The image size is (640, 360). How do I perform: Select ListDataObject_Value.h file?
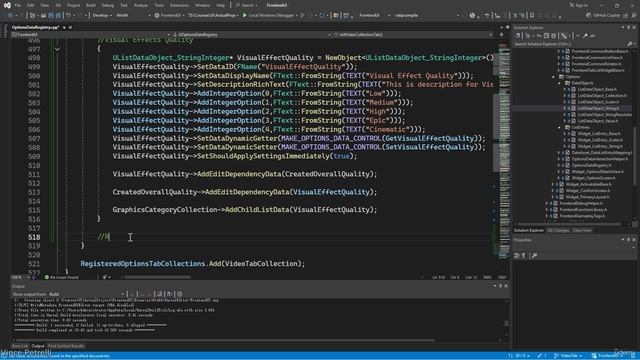(x=598, y=121)
